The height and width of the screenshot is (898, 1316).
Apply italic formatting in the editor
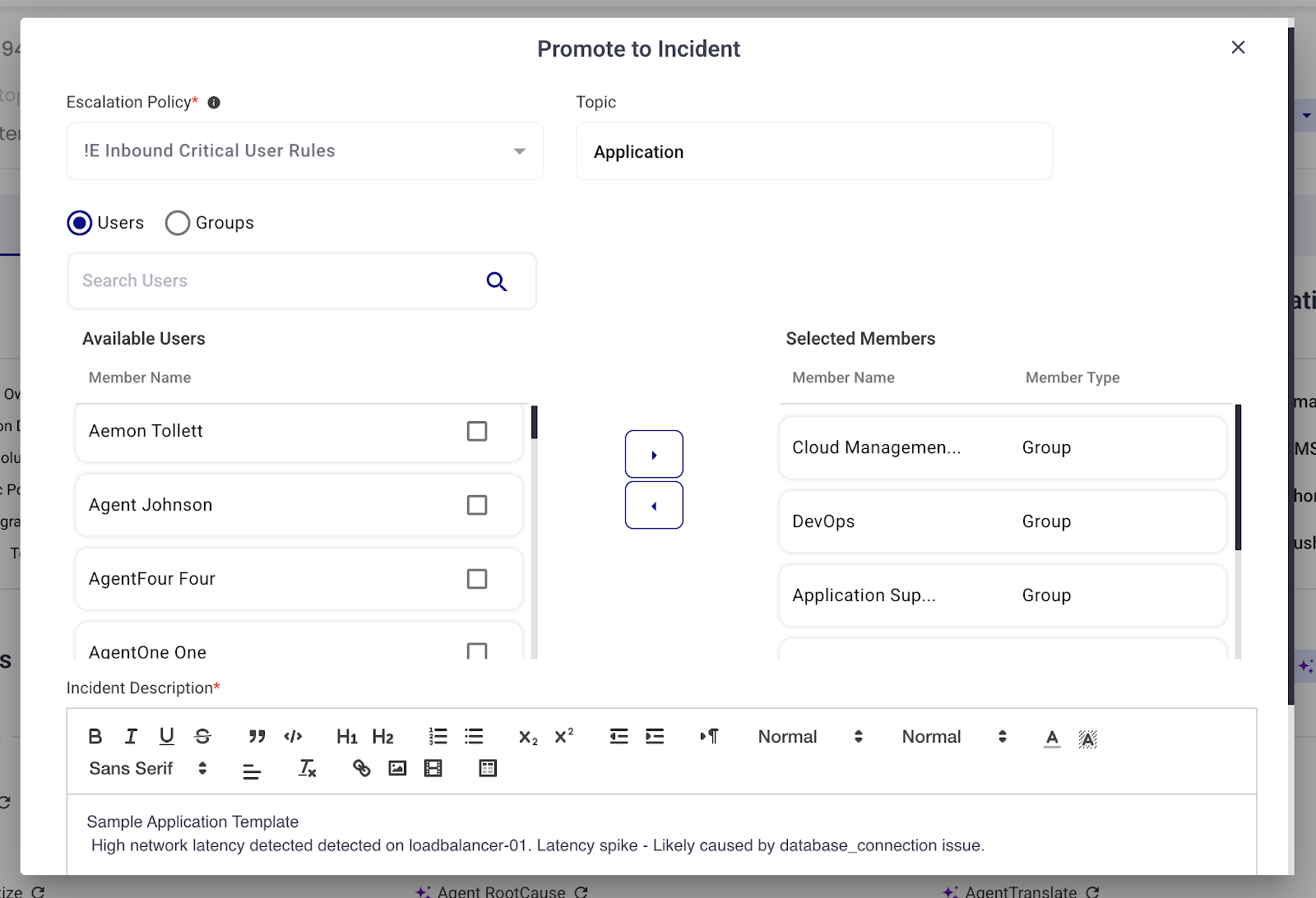(131, 737)
